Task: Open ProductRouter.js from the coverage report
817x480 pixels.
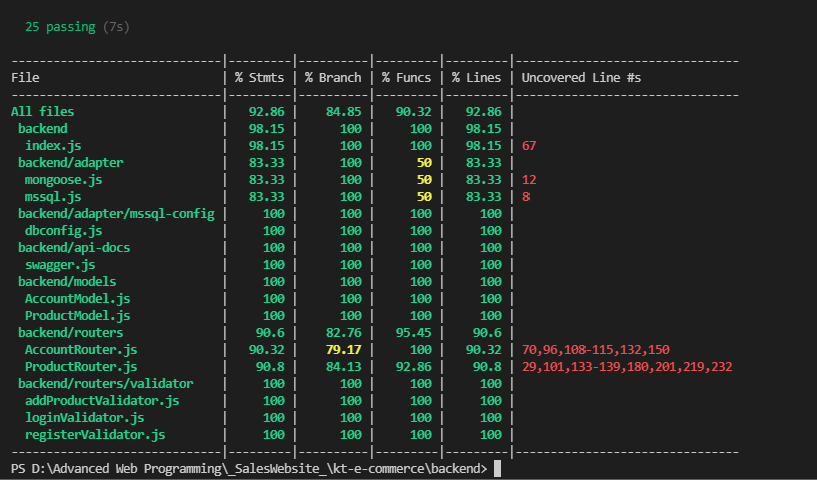Action: coord(81,367)
